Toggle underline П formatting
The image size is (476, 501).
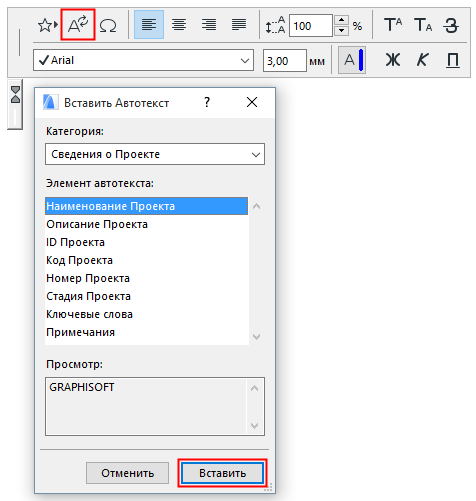coord(452,60)
